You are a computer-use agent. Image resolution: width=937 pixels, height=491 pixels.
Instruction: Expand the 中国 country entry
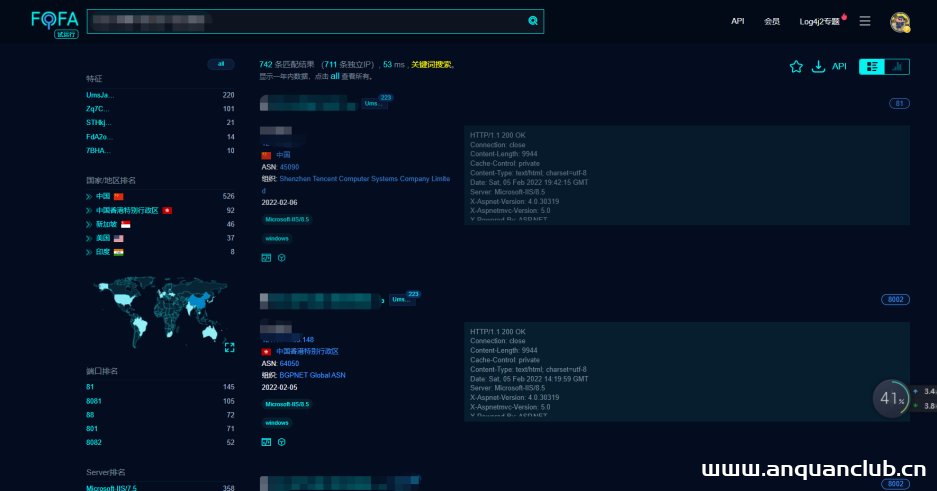coord(89,197)
